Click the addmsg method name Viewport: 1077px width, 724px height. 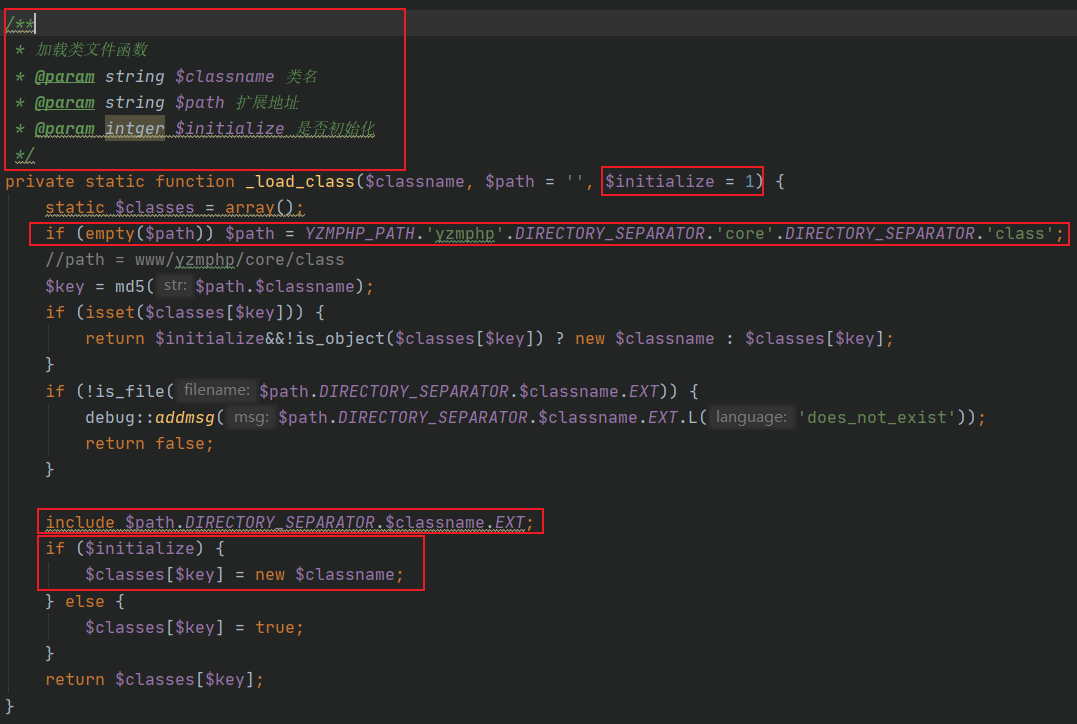(185, 418)
